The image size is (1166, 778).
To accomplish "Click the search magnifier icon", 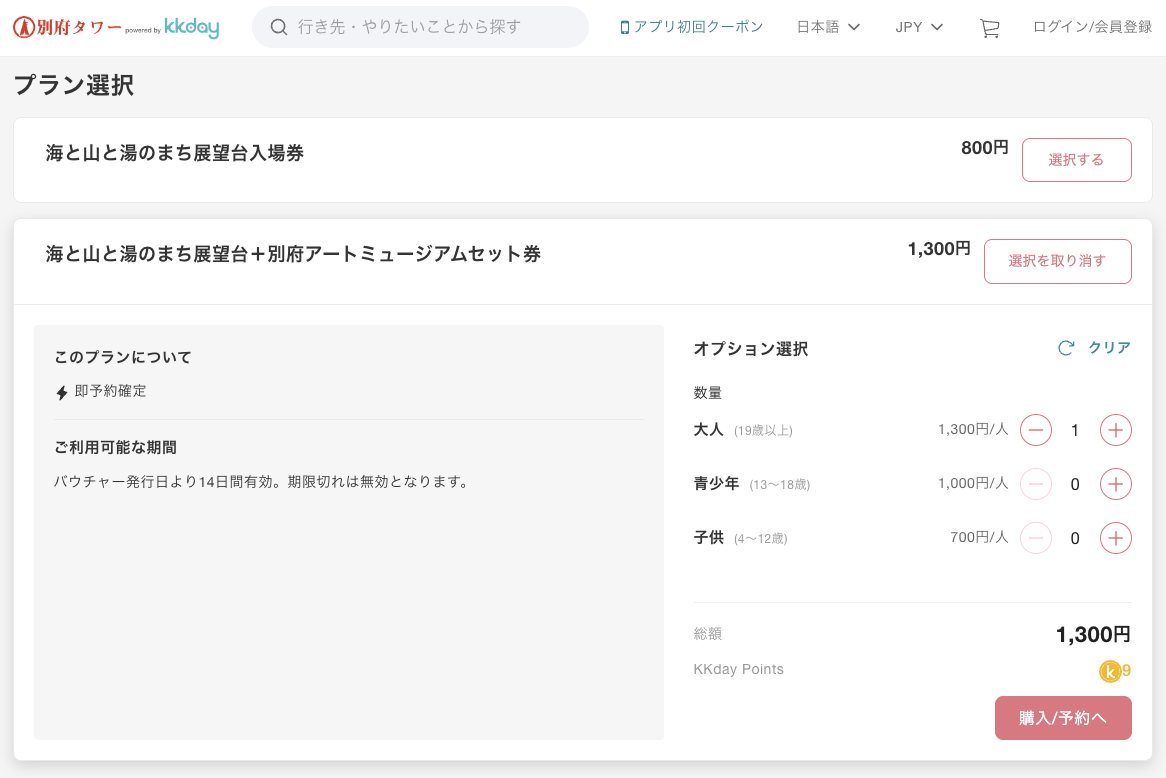I will tap(280, 27).
